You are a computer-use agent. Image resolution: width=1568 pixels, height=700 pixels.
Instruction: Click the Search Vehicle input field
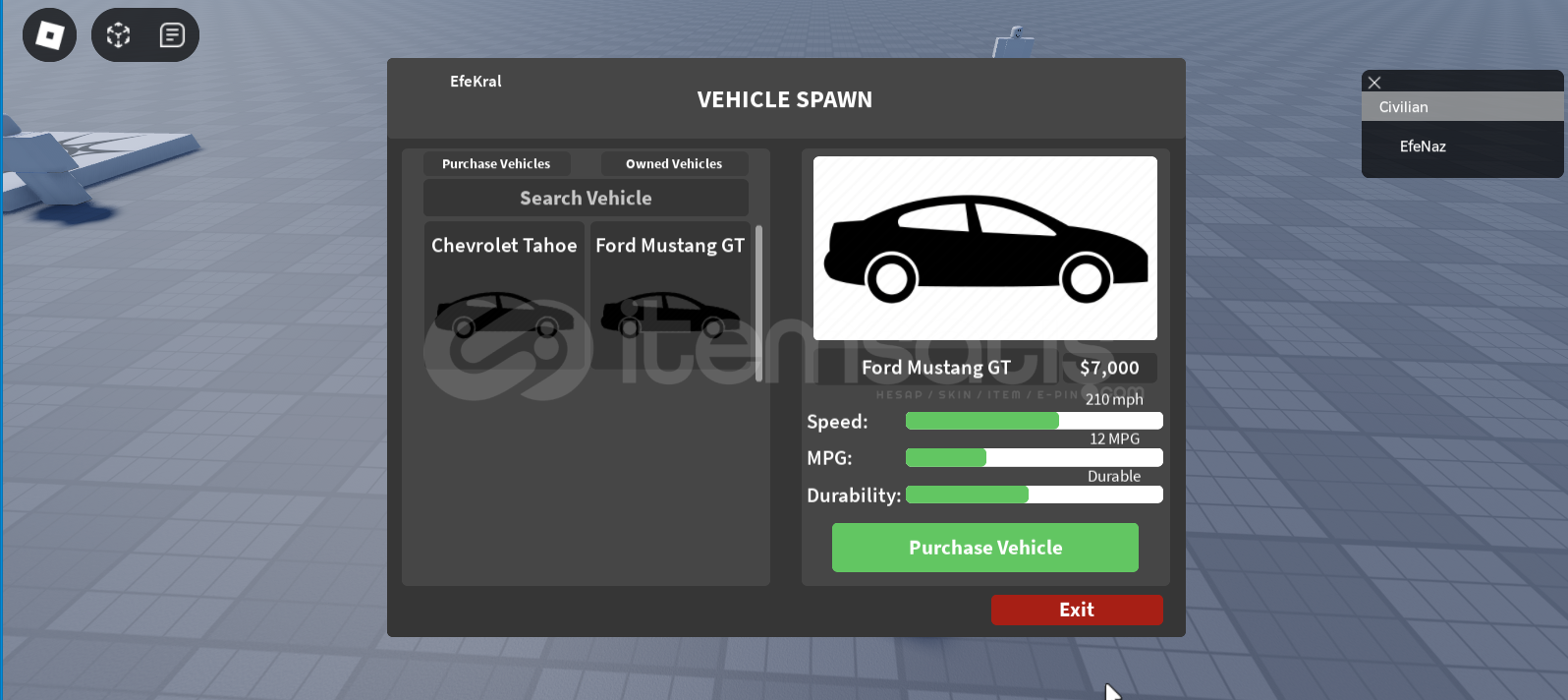(x=586, y=198)
